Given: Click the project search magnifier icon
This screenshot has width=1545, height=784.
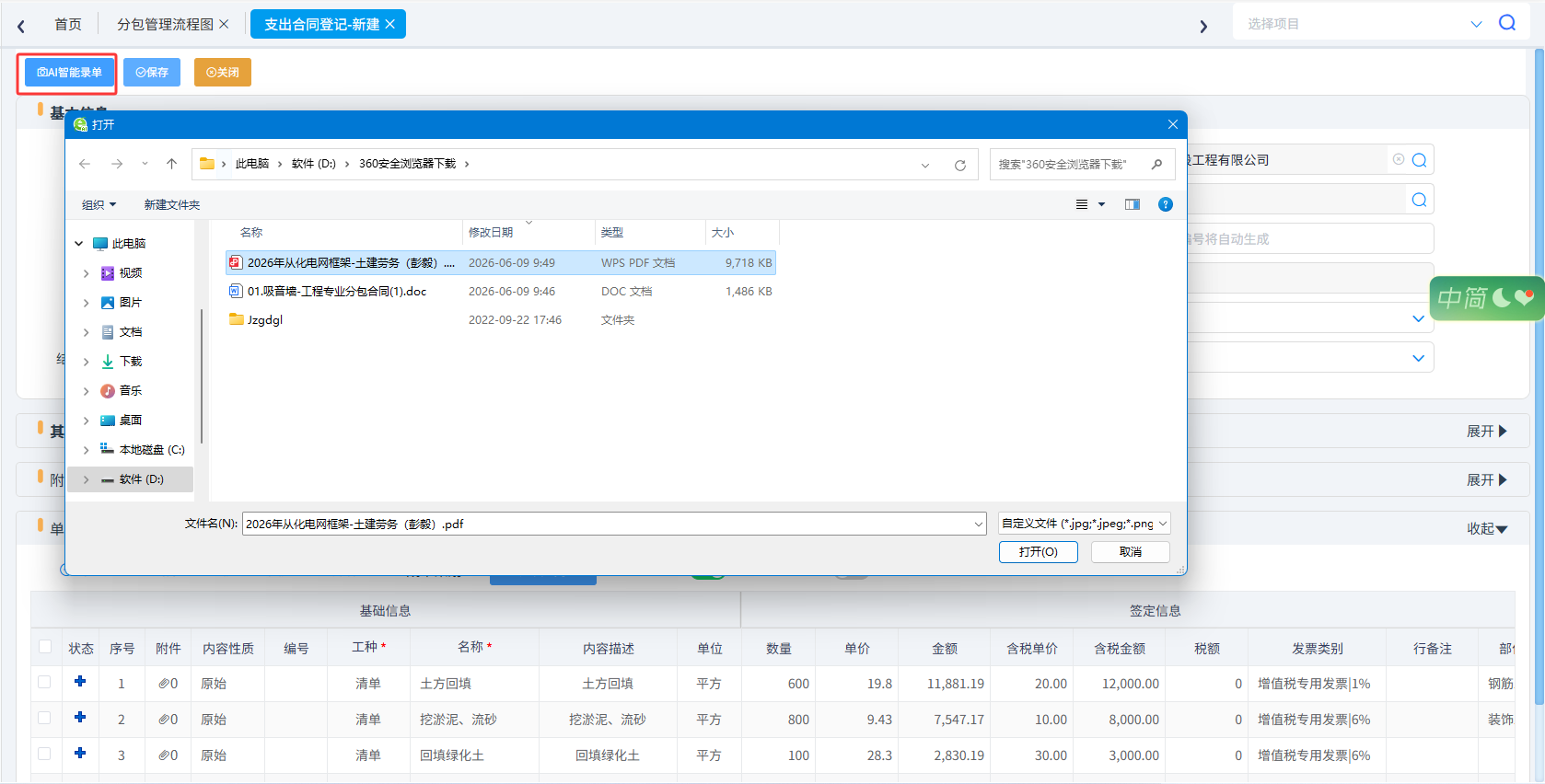Looking at the screenshot, I should pyautogui.click(x=1507, y=23).
